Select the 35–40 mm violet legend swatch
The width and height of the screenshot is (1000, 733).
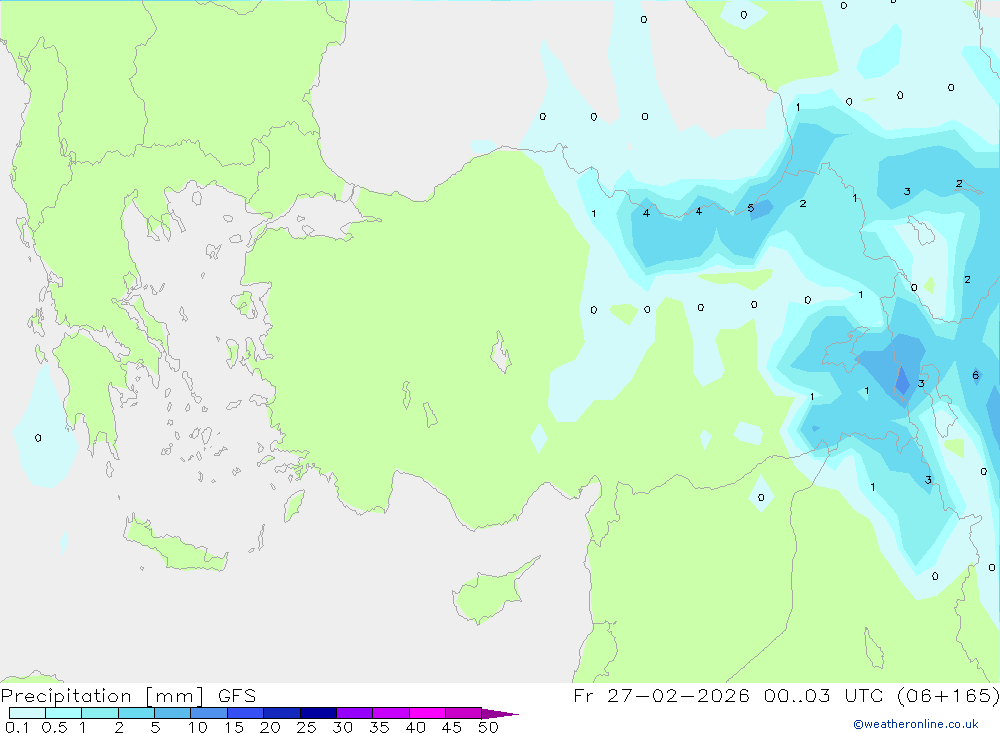tap(390, 713)
